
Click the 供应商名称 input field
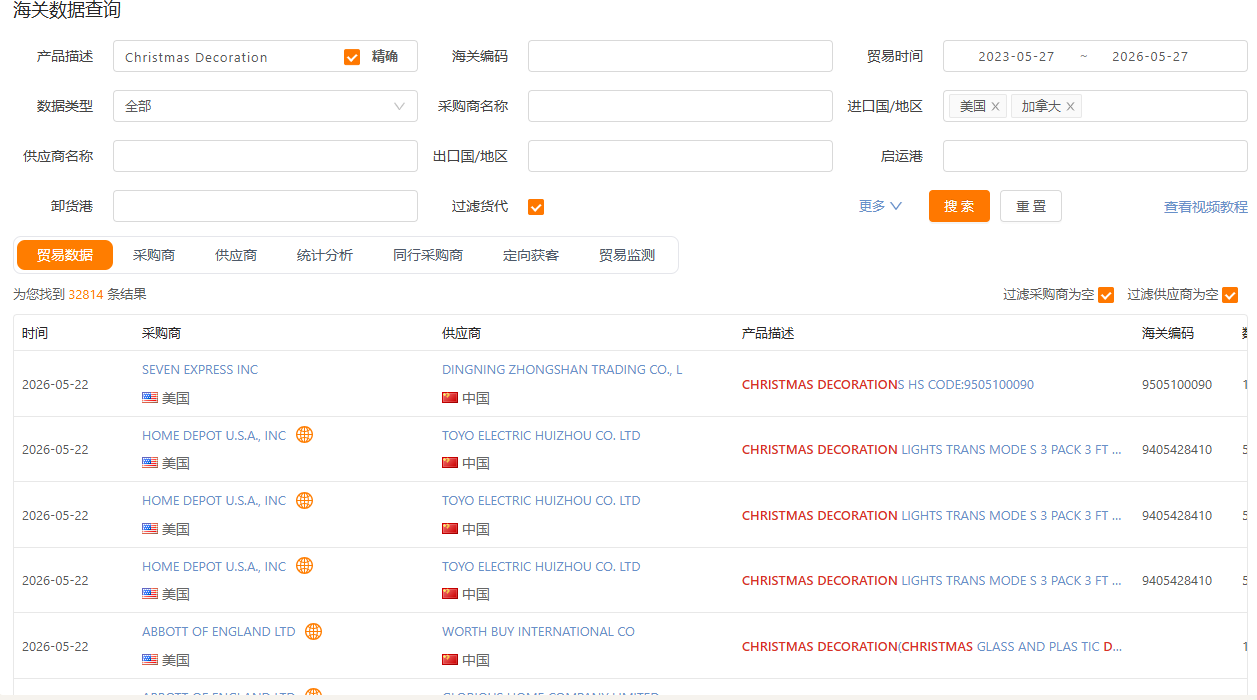[265, 156]
